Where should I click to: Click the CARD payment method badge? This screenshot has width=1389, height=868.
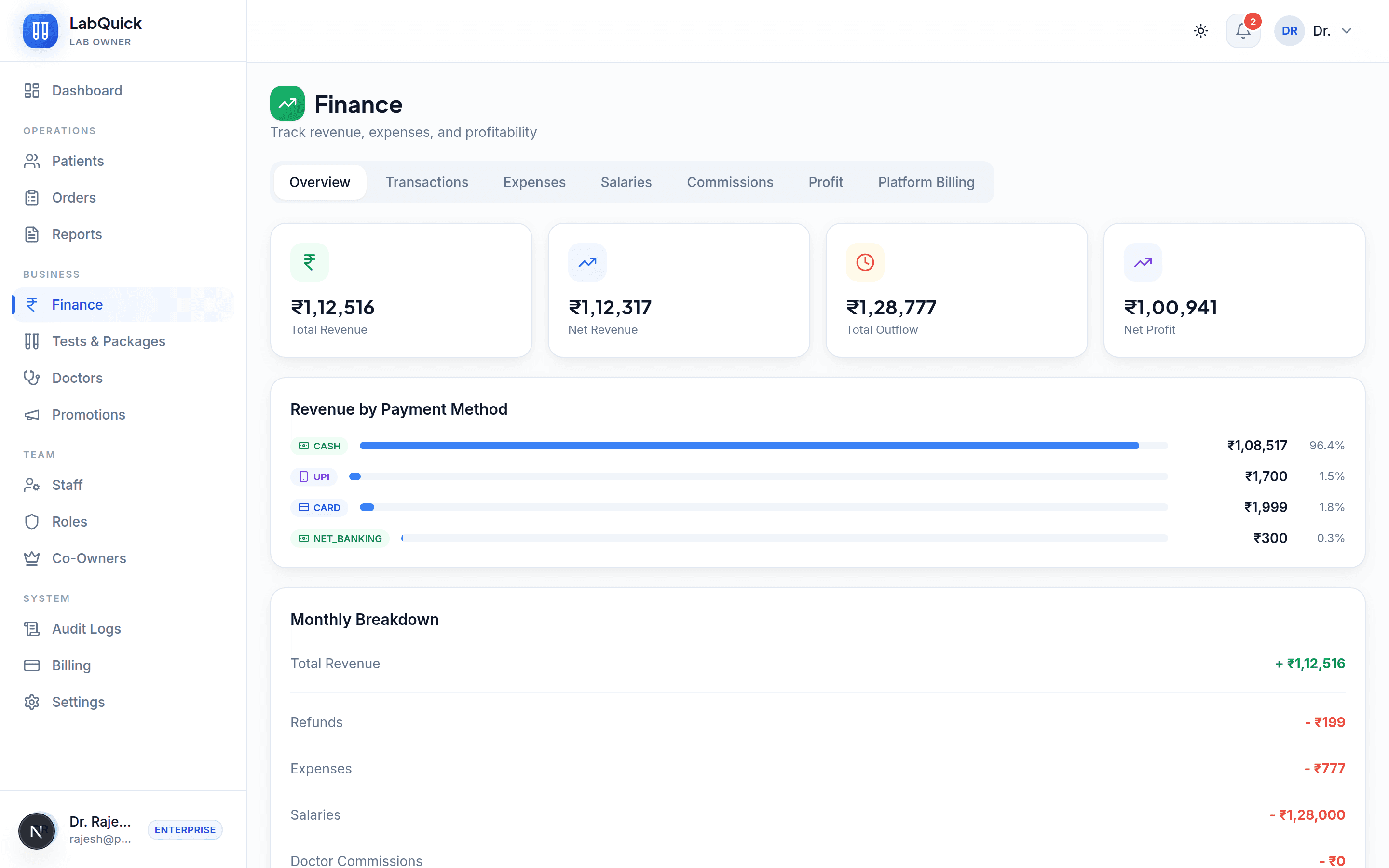(x=319, y=507)
